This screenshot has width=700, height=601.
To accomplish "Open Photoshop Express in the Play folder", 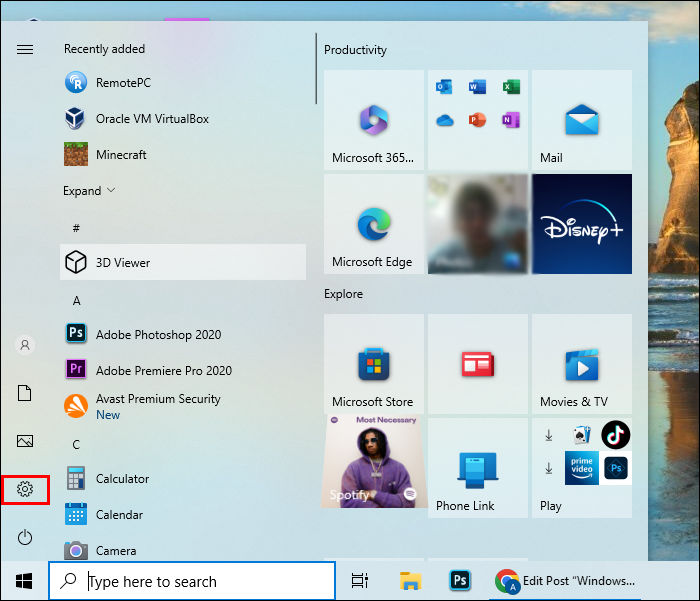I will pyautogui.click(x=616, y=468).
